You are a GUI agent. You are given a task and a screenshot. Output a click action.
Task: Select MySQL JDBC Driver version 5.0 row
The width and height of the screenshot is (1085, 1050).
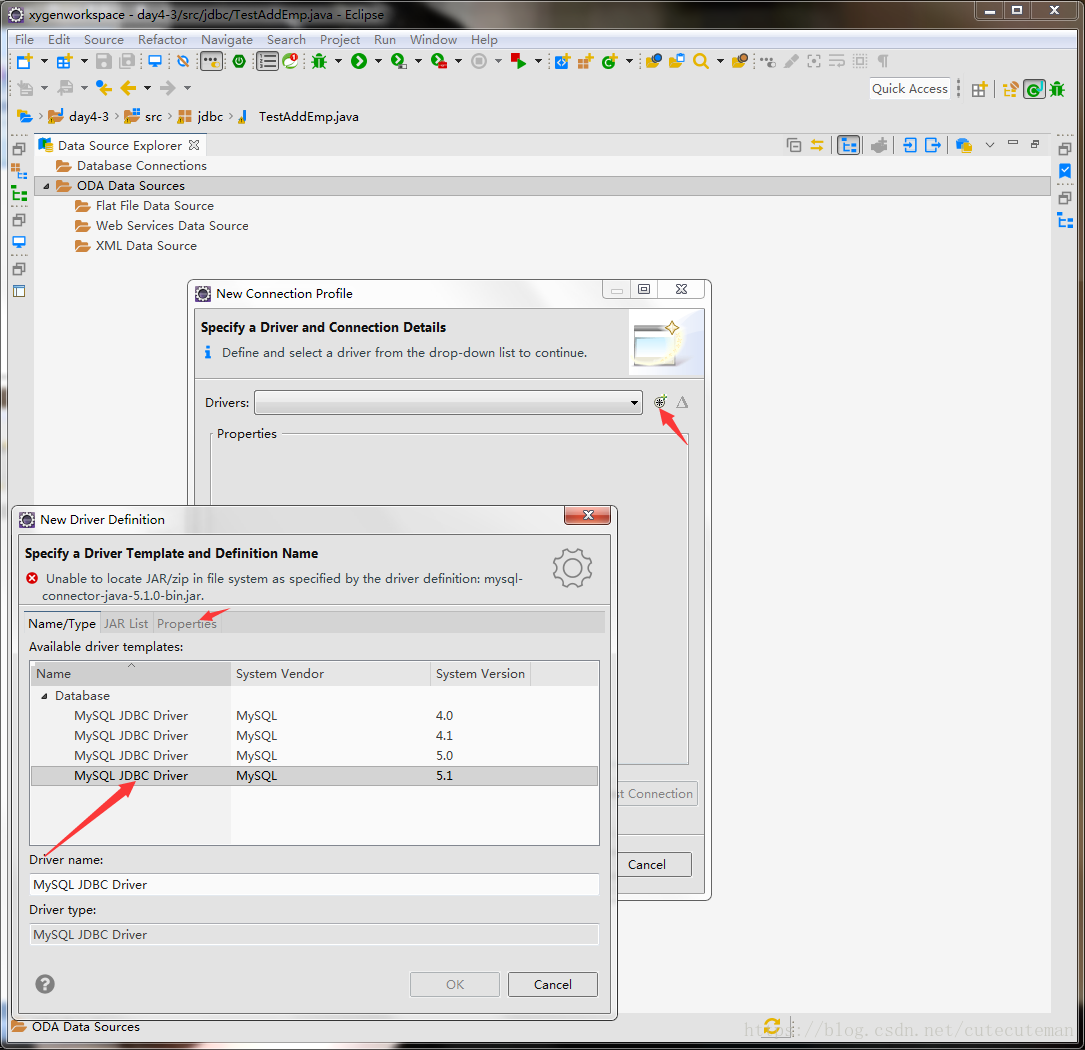click(x=314, y=756)
